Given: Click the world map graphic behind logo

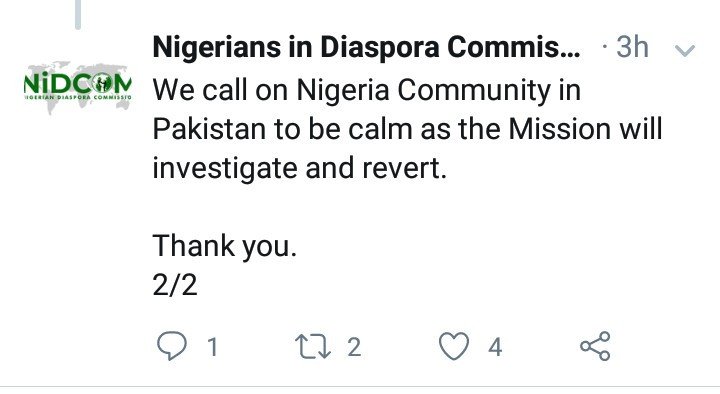Looking at the screenshot, I should 78,87.
